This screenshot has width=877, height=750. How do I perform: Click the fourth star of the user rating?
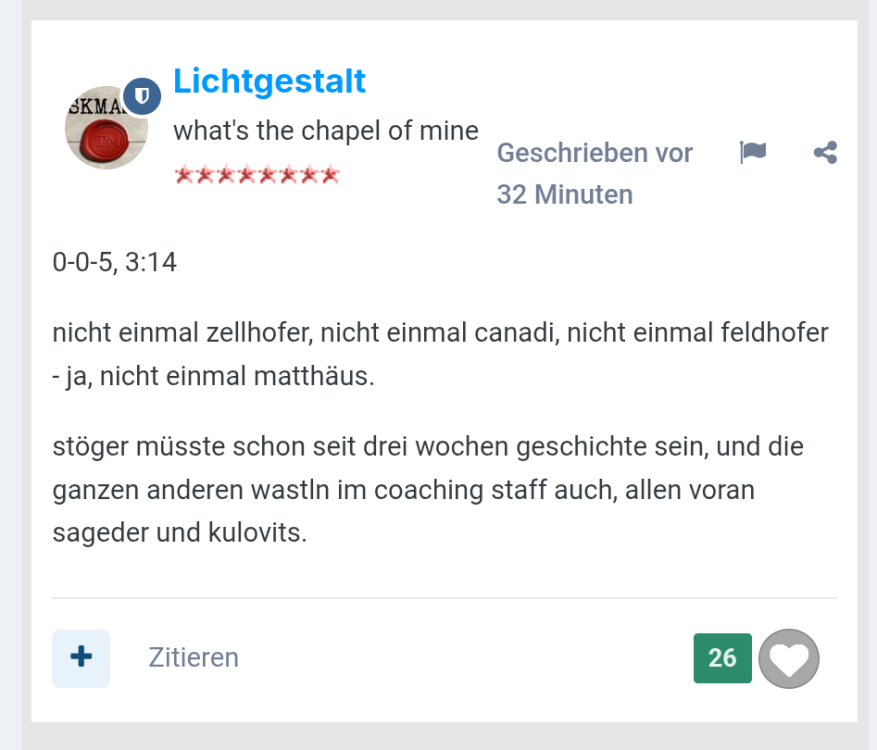[247, 175]
